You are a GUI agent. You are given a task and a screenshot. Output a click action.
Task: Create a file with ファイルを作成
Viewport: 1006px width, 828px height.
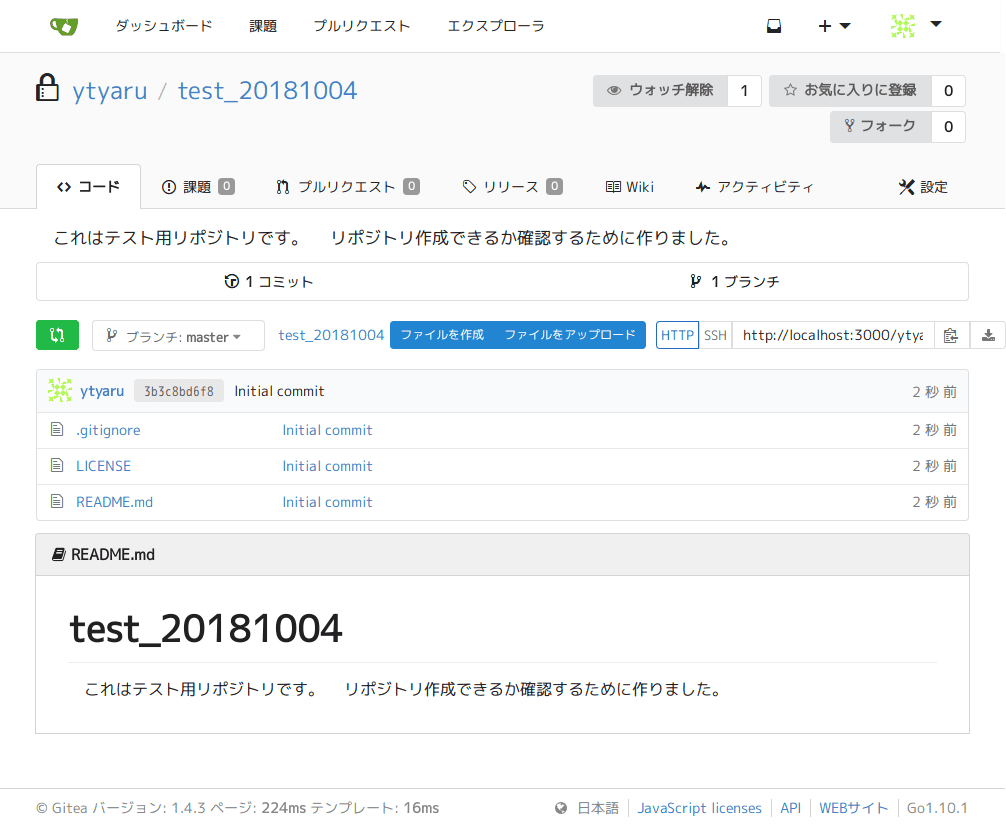(x=443, y=335)
